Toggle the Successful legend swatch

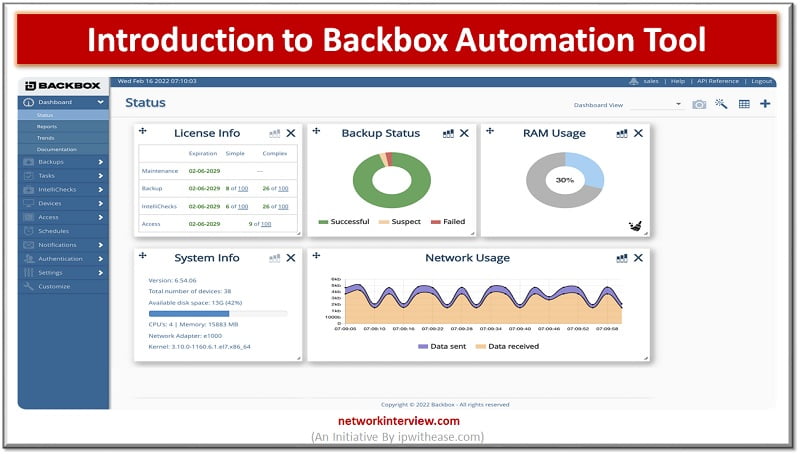[323, 222]
